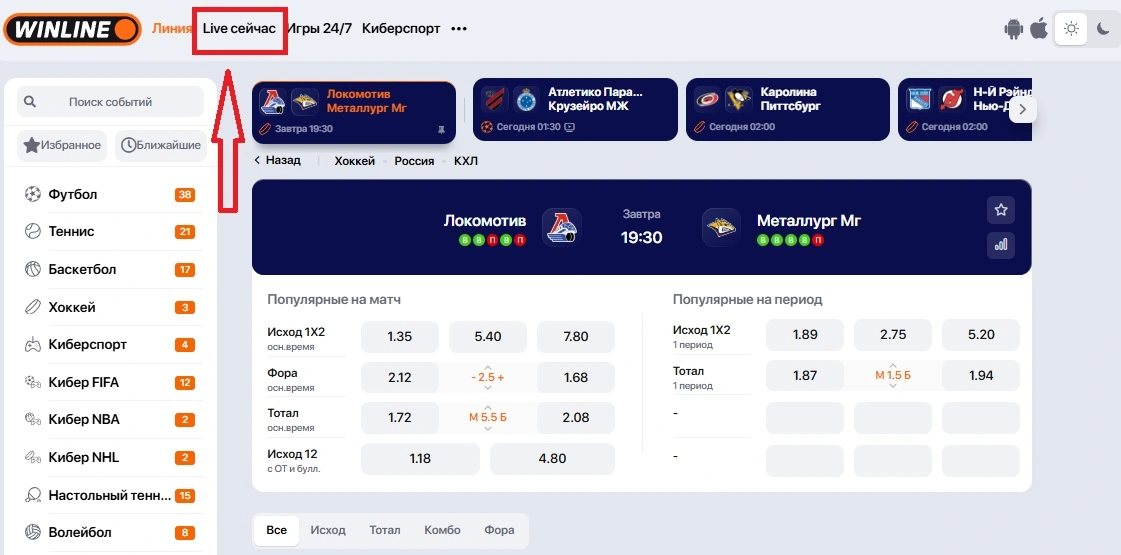Open Хоккей sport category
Image resolution: width=1121 pixels, height=555 pixels.
pos(72,307)
